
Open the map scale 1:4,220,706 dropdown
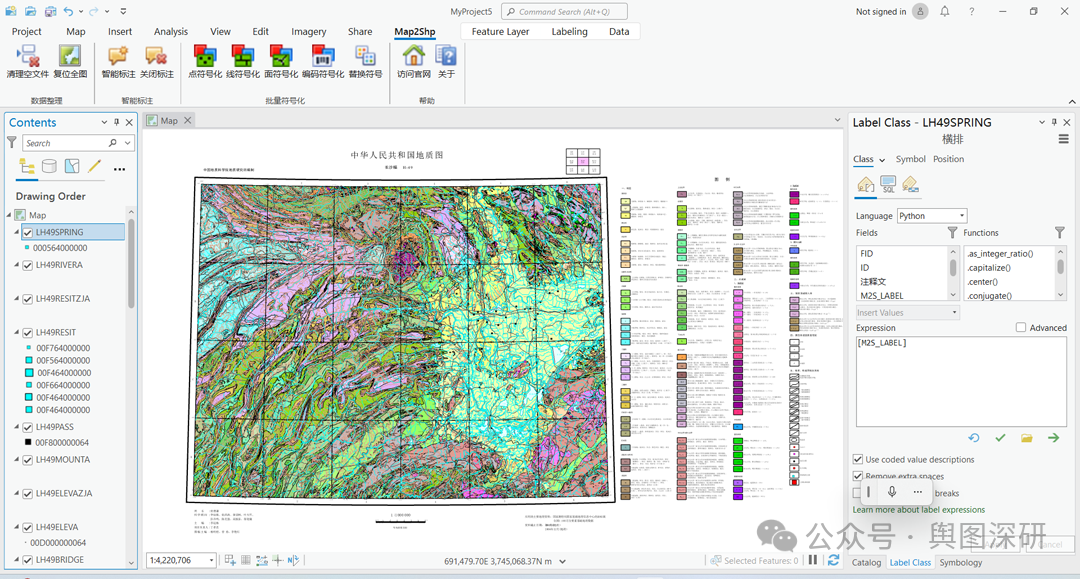click(211, 561)
